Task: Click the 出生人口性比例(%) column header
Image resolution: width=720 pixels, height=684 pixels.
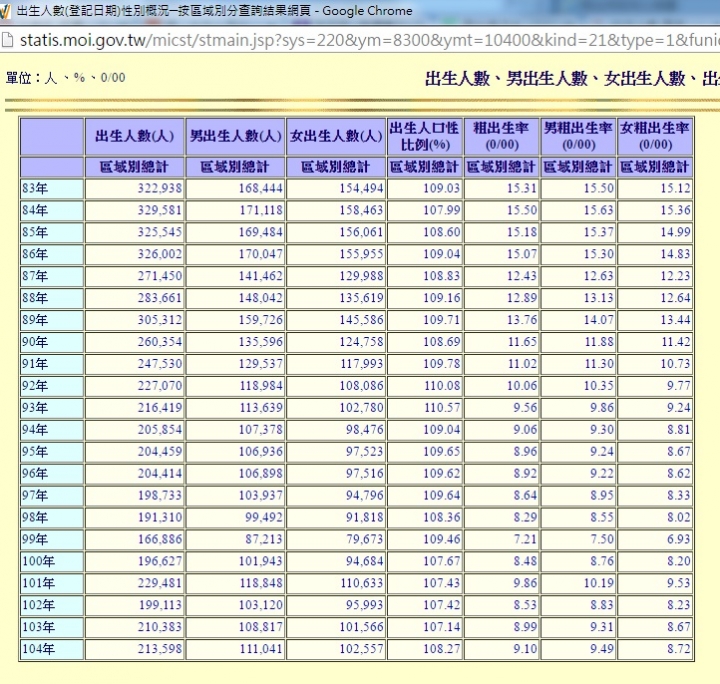Action: 425,136
